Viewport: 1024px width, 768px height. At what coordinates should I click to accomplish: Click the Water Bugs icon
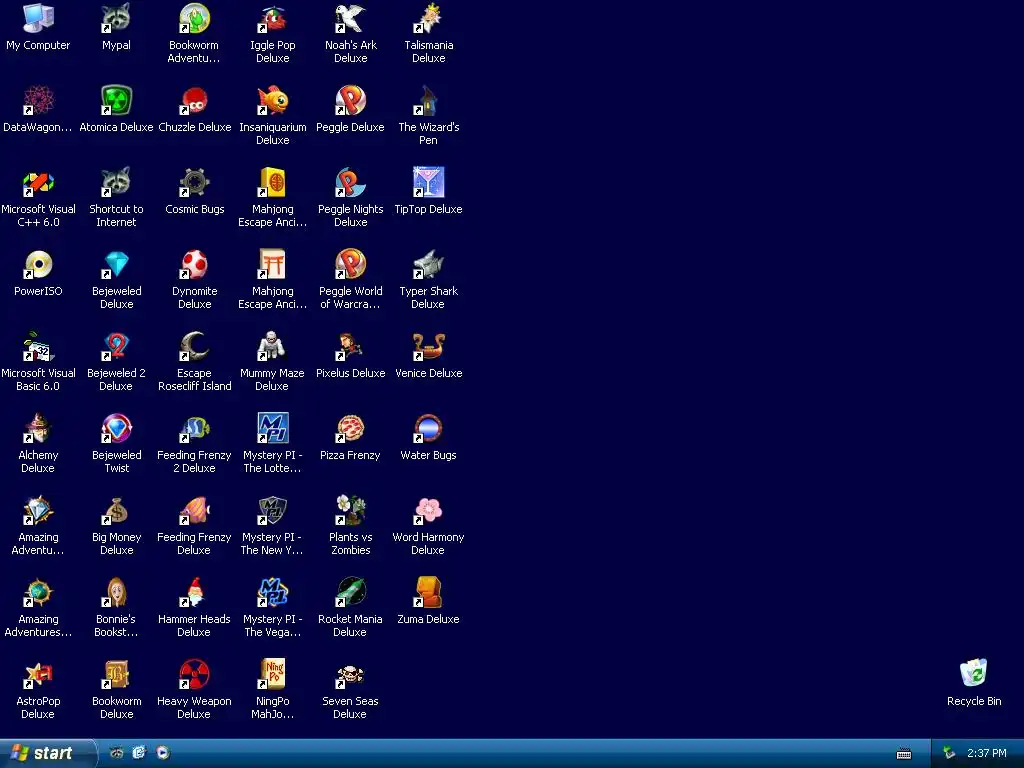click(x=428, y=428)
